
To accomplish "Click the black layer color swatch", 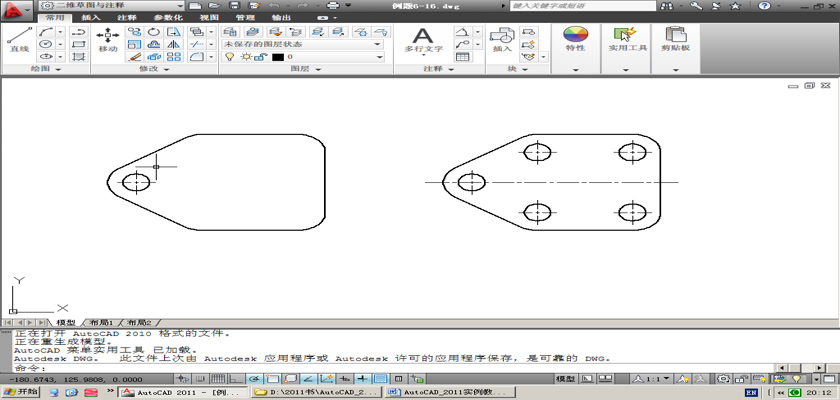I will coord(277,58).
